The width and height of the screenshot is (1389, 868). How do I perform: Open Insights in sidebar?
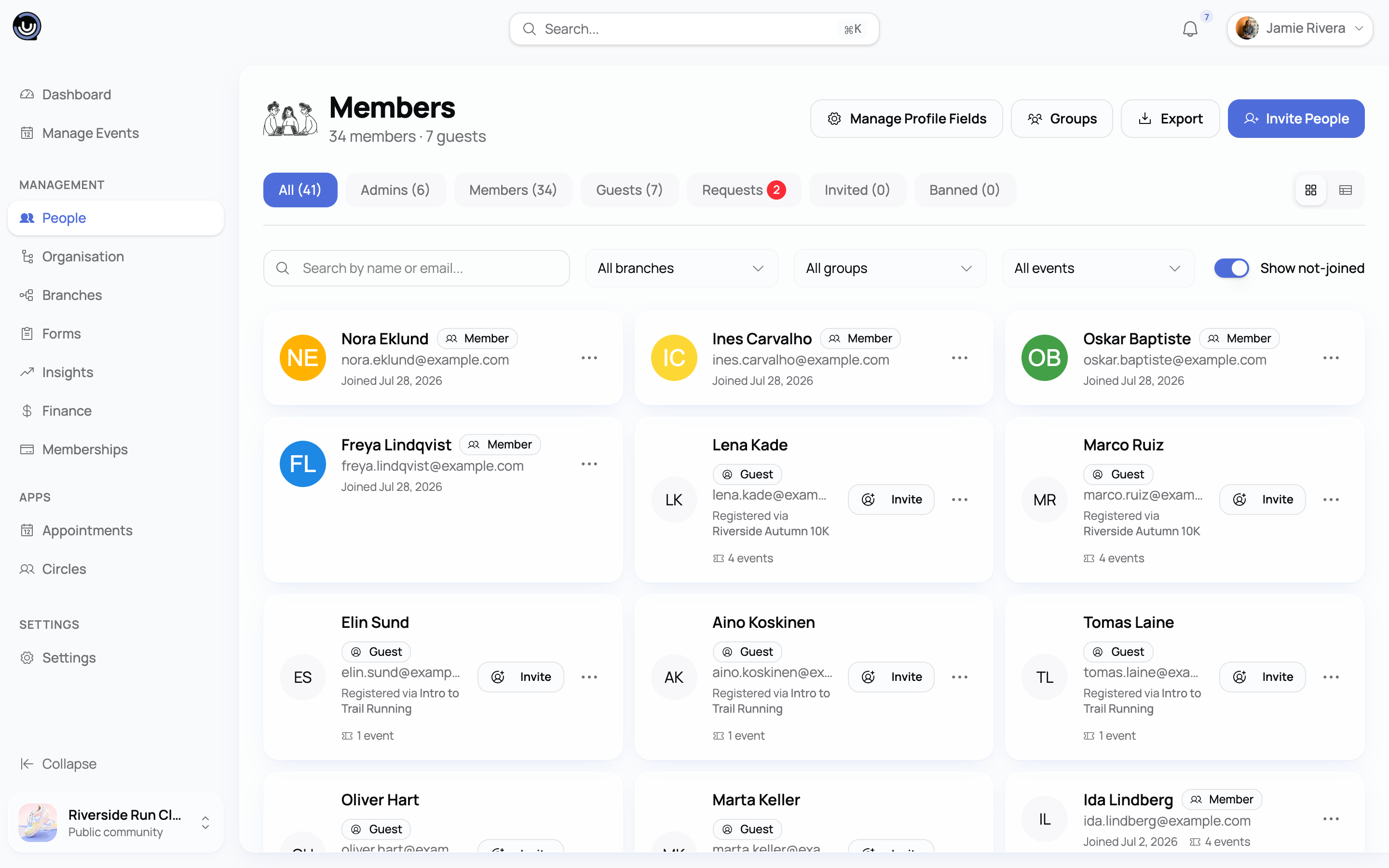coord(115,372)
